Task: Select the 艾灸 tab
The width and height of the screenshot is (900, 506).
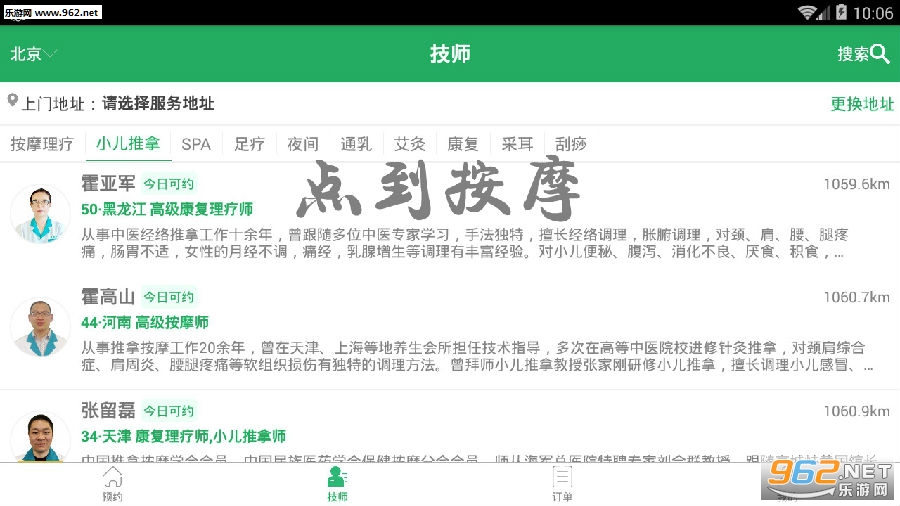Action: (x=409, y=144)
